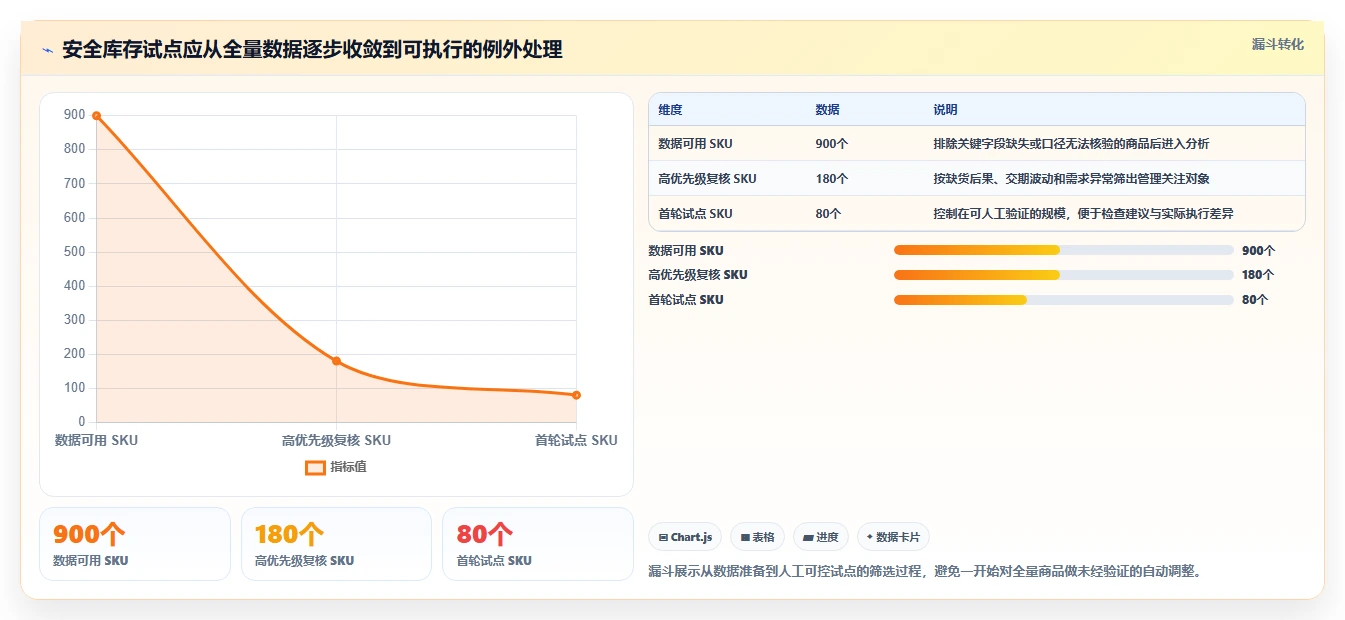Click the 表格 tag
The height and width of the screenshot is (620, 1345).
(x=758, y=537)
